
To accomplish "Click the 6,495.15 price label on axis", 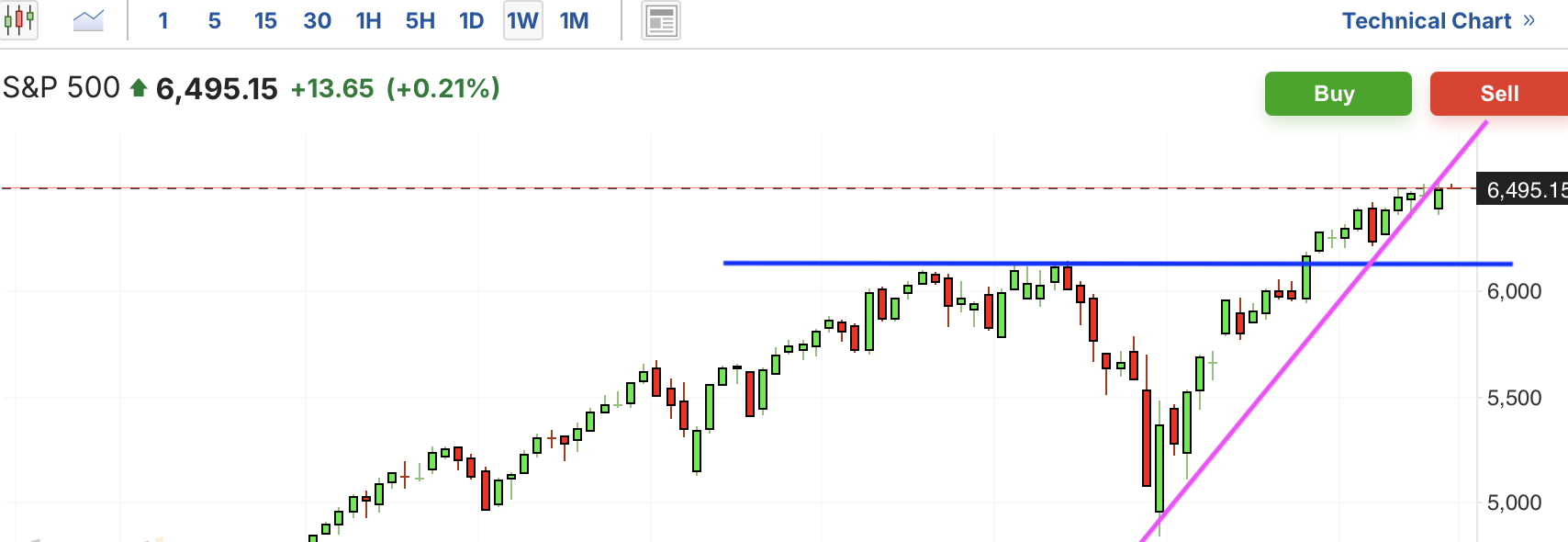I will pyautogui.click(x=1524, y=190).
